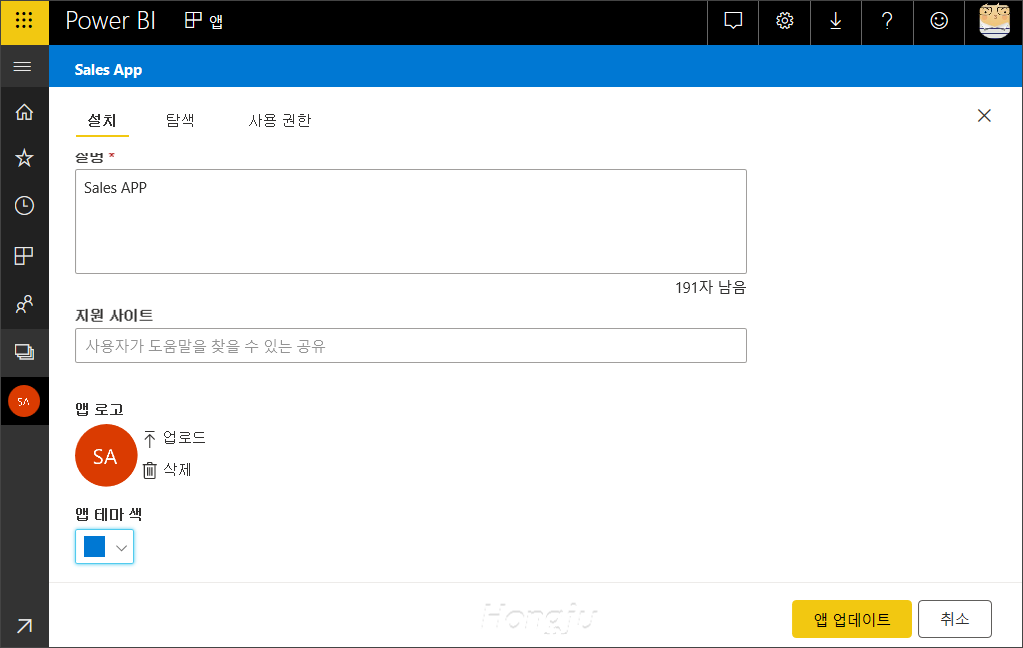Click the 191자 남음 character counter
This screenshot has height=648, width=1023.
(710, 288)
